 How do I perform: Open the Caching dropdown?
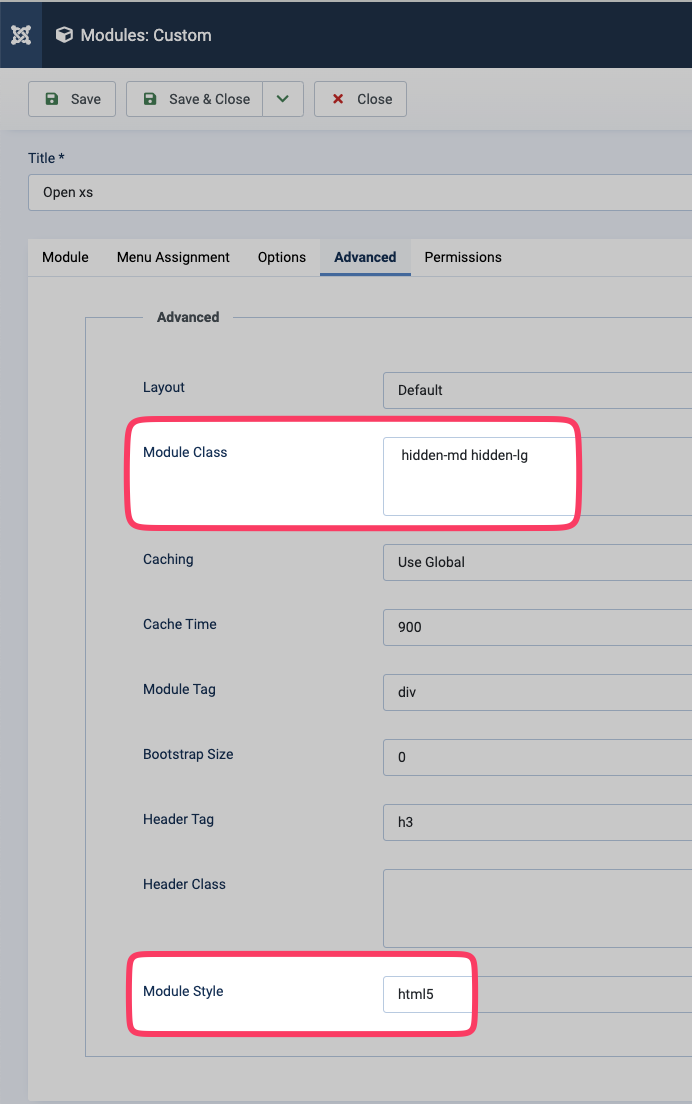tap(537, 562)
